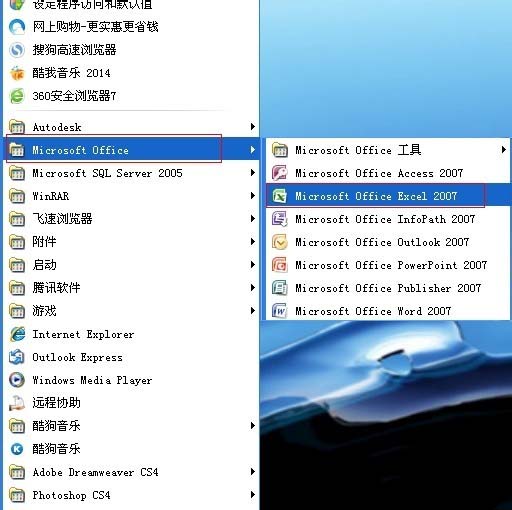Click the Windows Media Player icon
512x510 pixels.
point(17,380)
